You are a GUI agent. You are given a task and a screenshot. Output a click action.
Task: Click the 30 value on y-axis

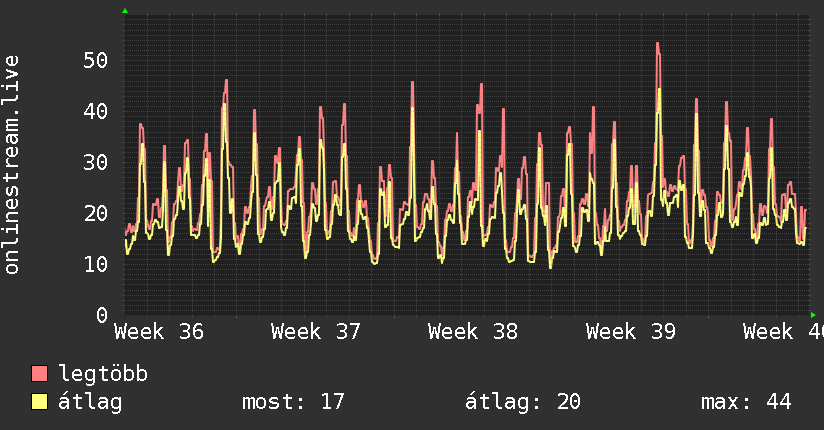(x=96, y=162)
